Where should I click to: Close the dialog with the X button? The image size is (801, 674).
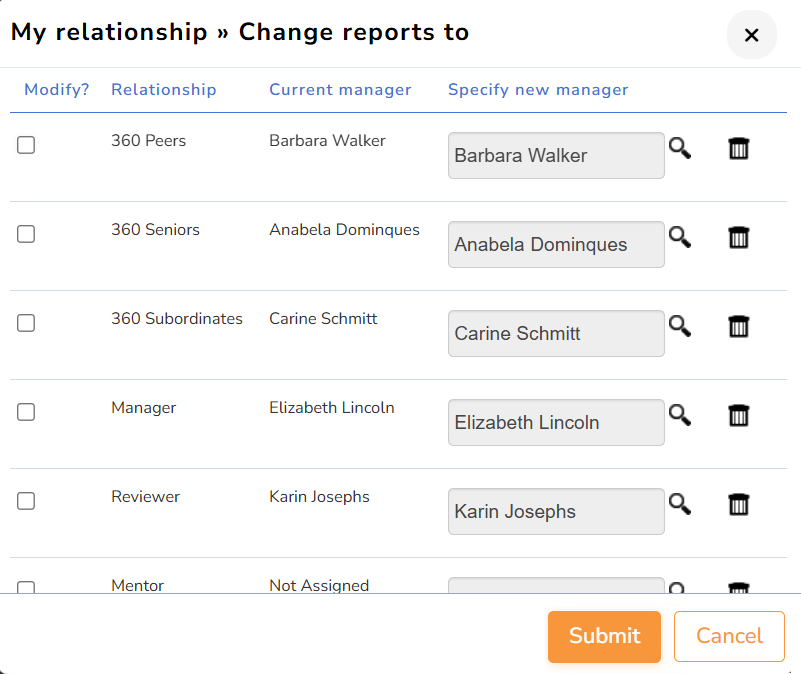click(x=752, y=35)
